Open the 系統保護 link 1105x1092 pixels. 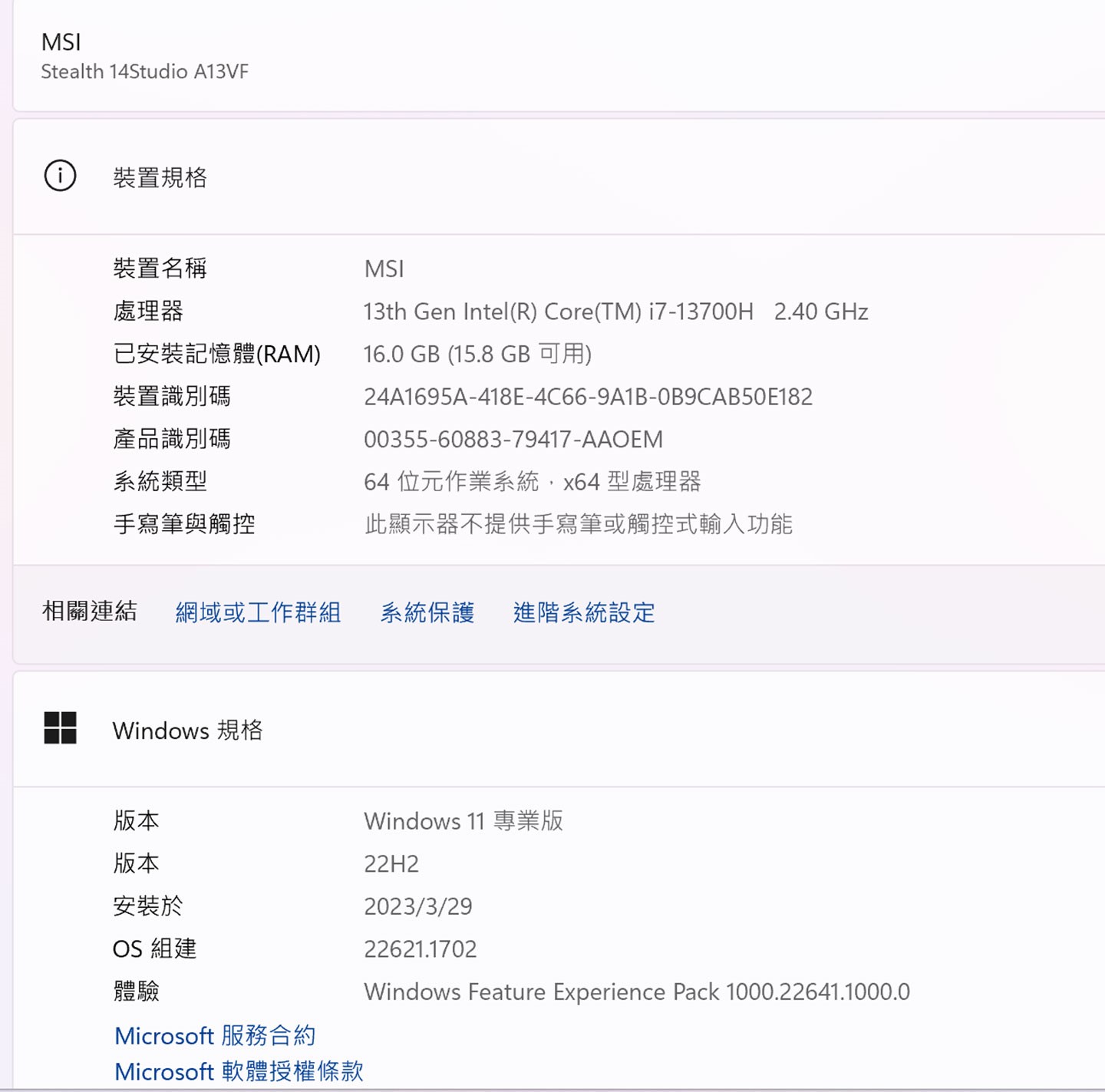pos(427,612)
